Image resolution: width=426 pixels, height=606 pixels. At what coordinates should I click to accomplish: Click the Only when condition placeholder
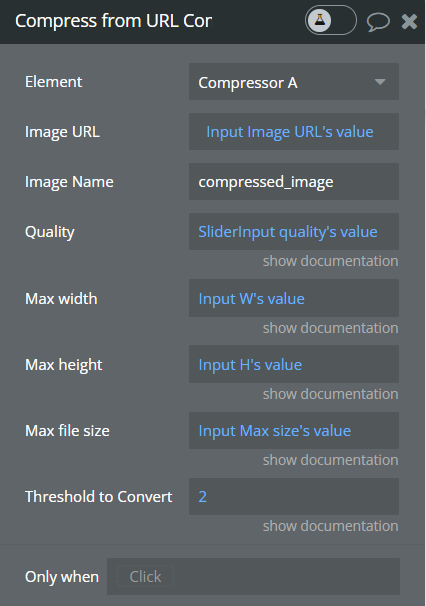pyautogui.click(x=145, y=577)
